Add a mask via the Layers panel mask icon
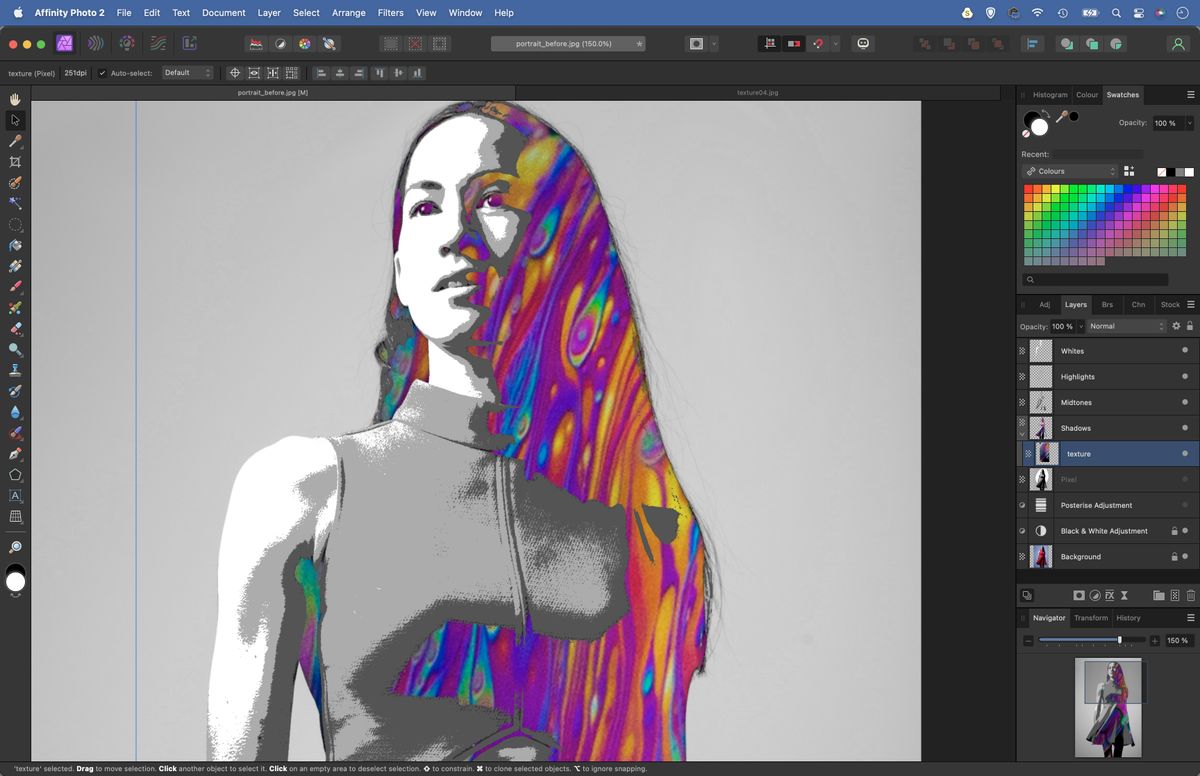Screen dimensions: 1200x776 (x=1079, y=595)
